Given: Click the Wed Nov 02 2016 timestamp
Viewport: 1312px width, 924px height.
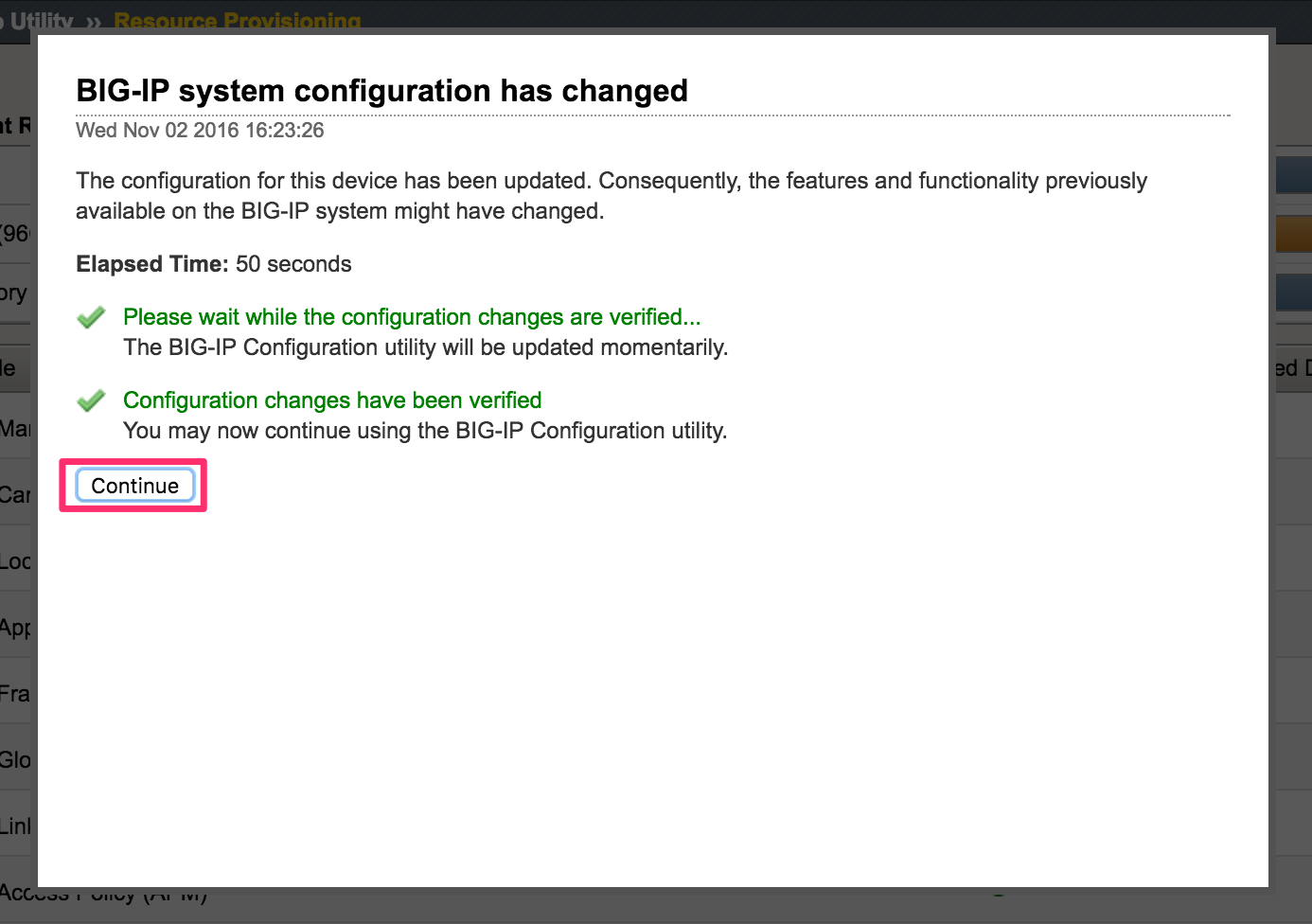Looking at the screenshot, I should pos(200,131).
